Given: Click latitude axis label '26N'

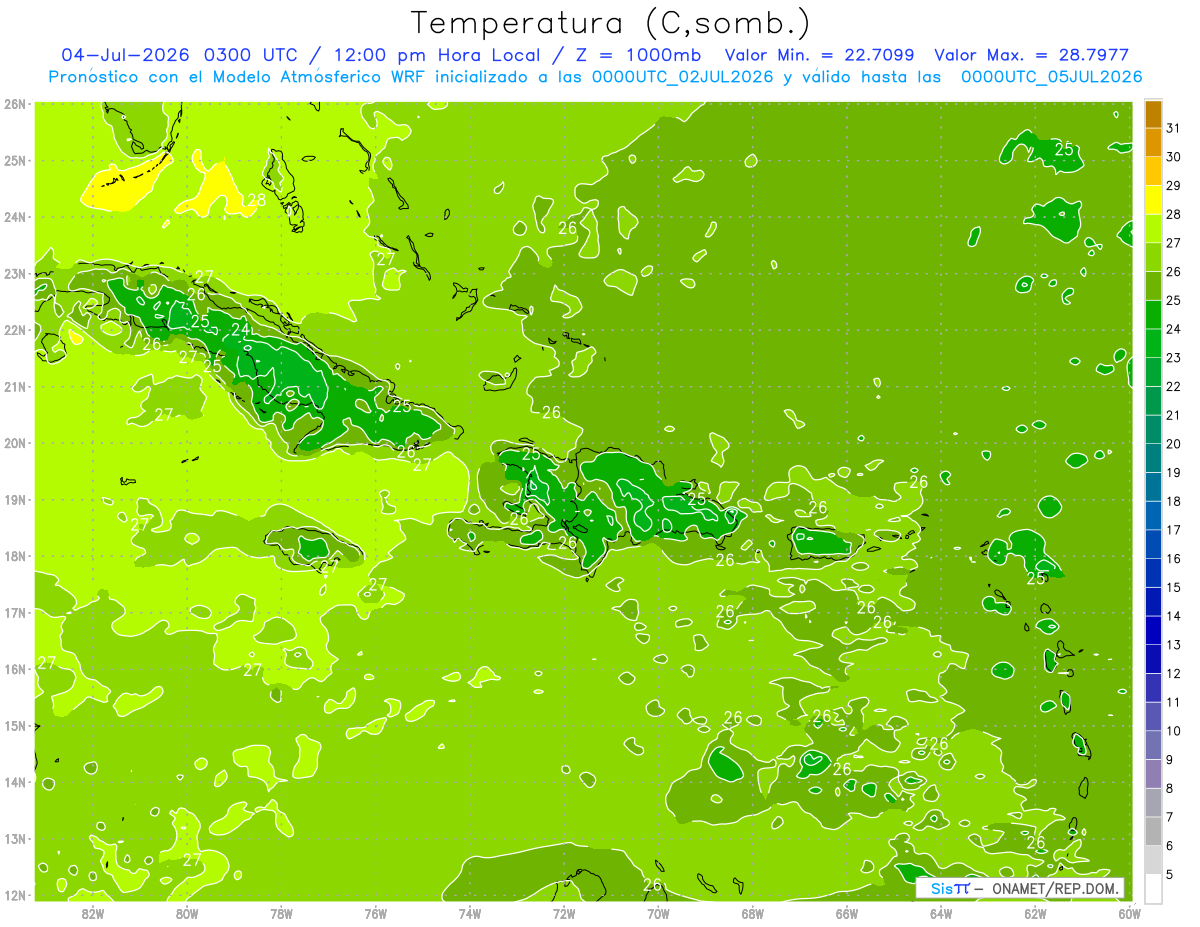Looking at the screenshot, I should 15,104.
